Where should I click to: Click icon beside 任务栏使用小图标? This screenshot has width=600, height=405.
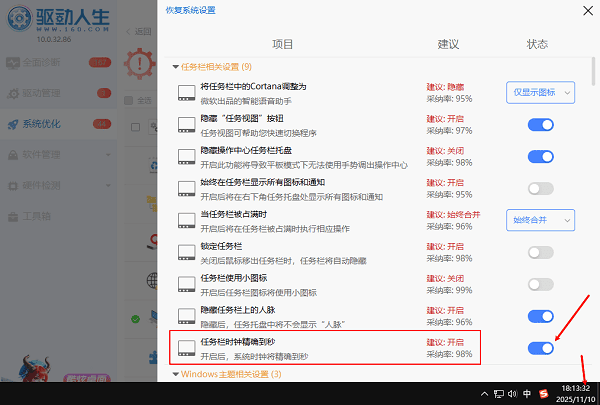point(187,284)
